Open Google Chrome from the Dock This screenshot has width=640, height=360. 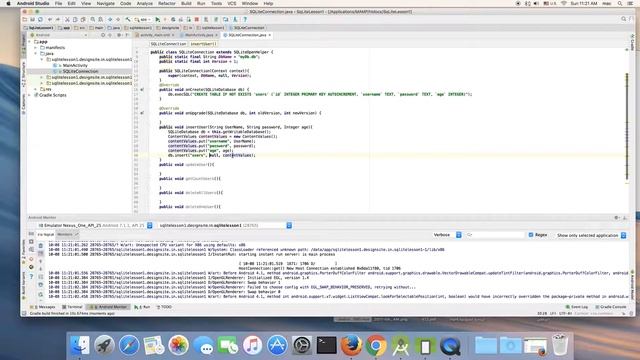click(x=376, y=346)
